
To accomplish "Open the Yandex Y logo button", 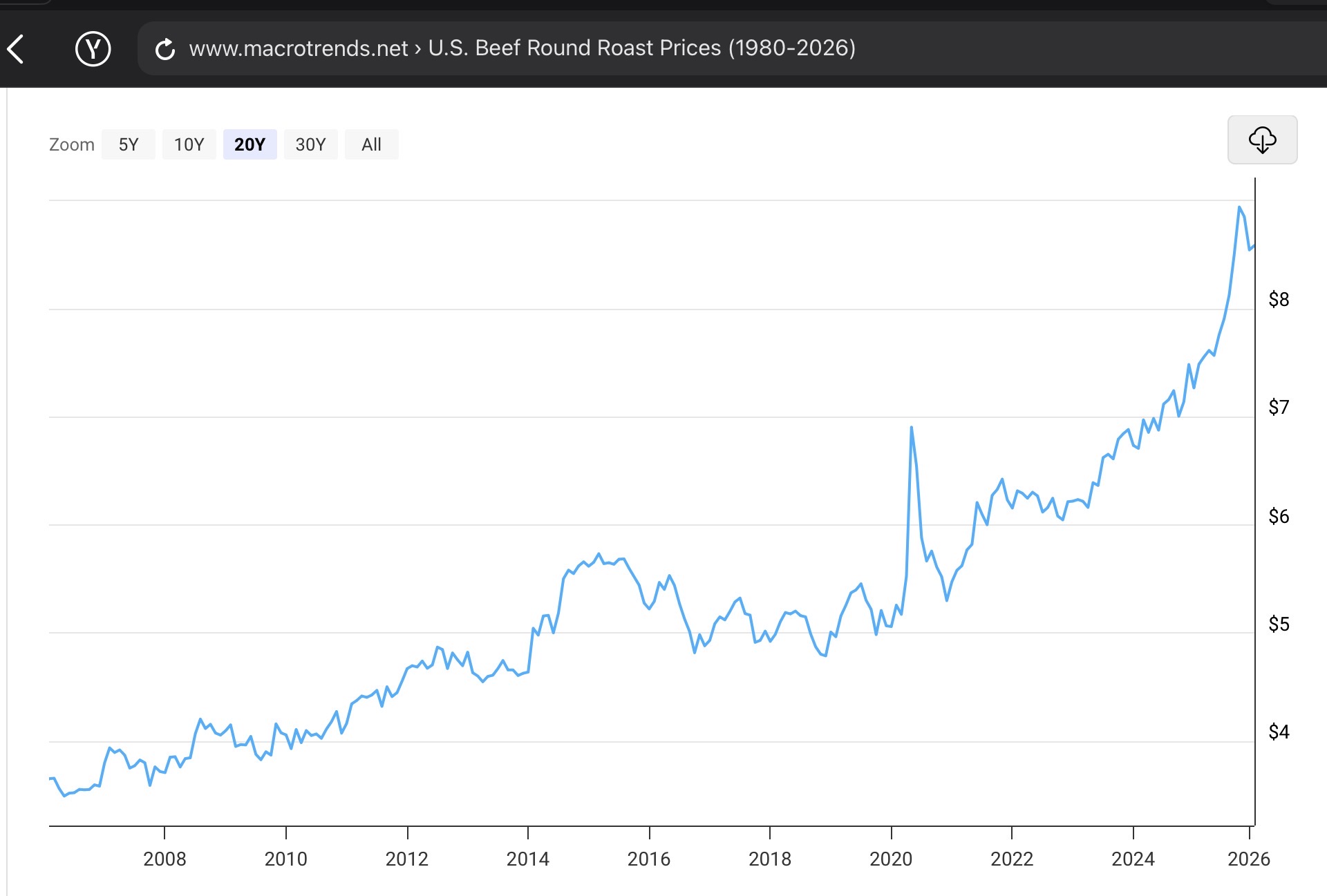I will [x=93, y=49].
